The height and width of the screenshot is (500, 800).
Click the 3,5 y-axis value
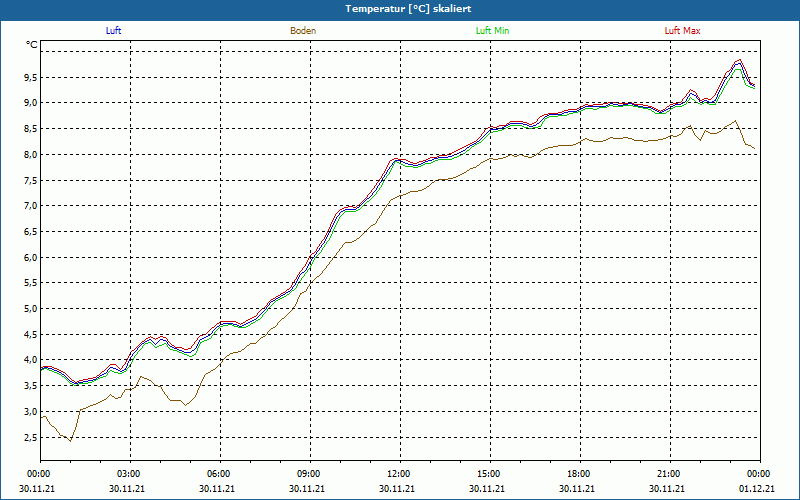click(x=31, y=386)
